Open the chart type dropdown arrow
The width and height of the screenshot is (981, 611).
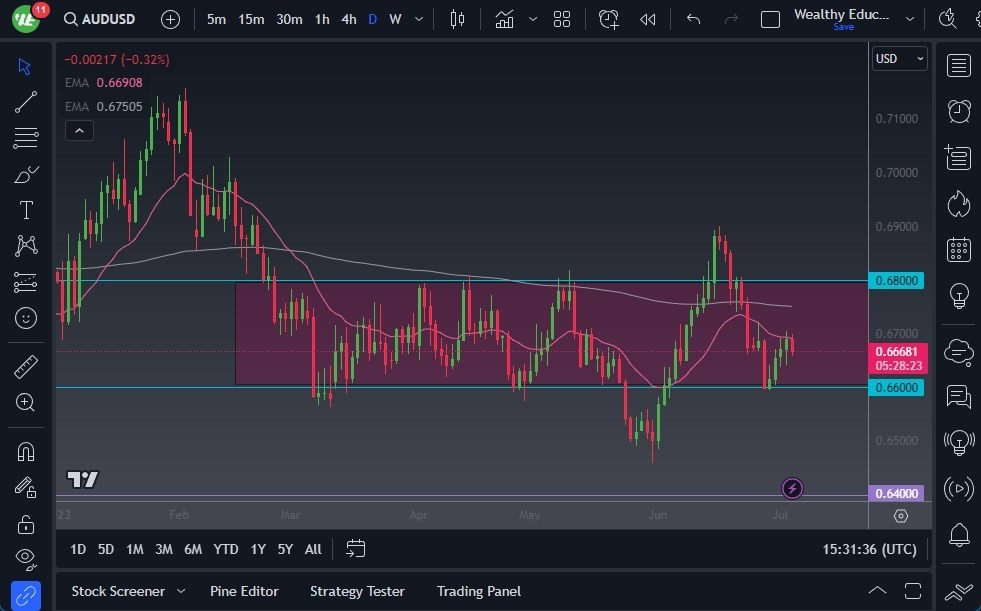[533, 19]
